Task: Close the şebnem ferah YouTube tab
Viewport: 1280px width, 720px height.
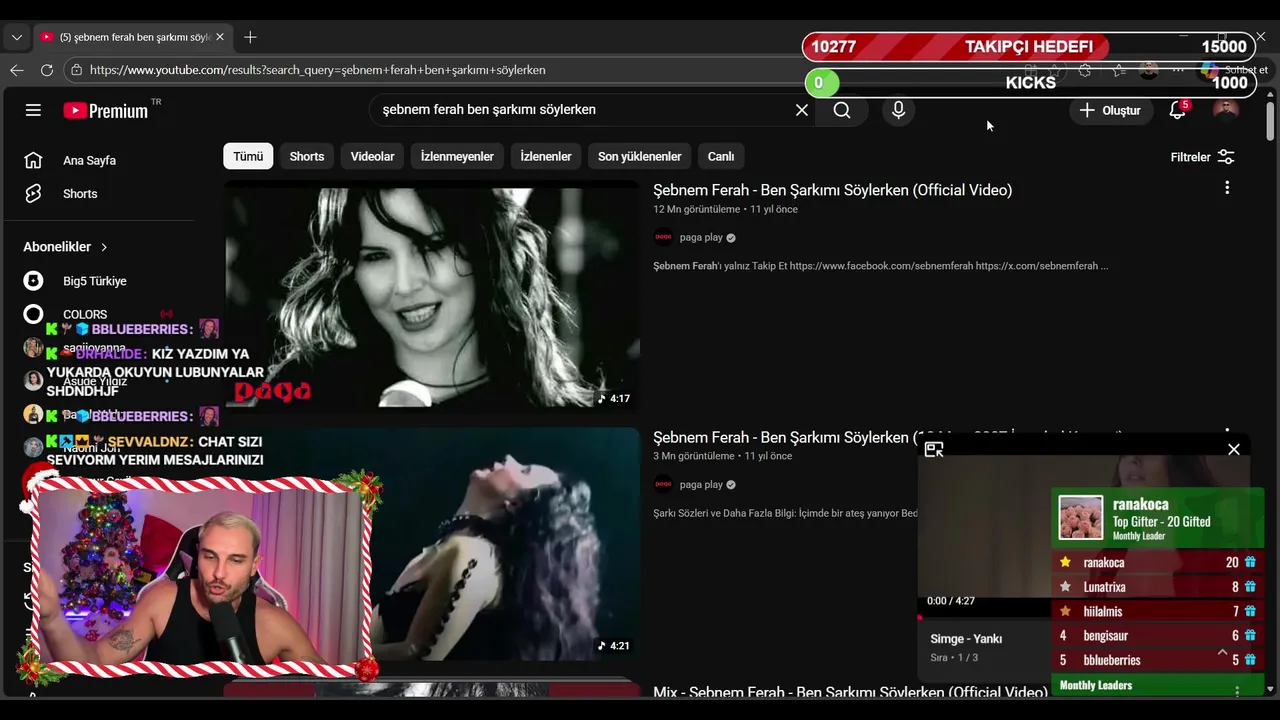Action: click(x=220, y=37)
